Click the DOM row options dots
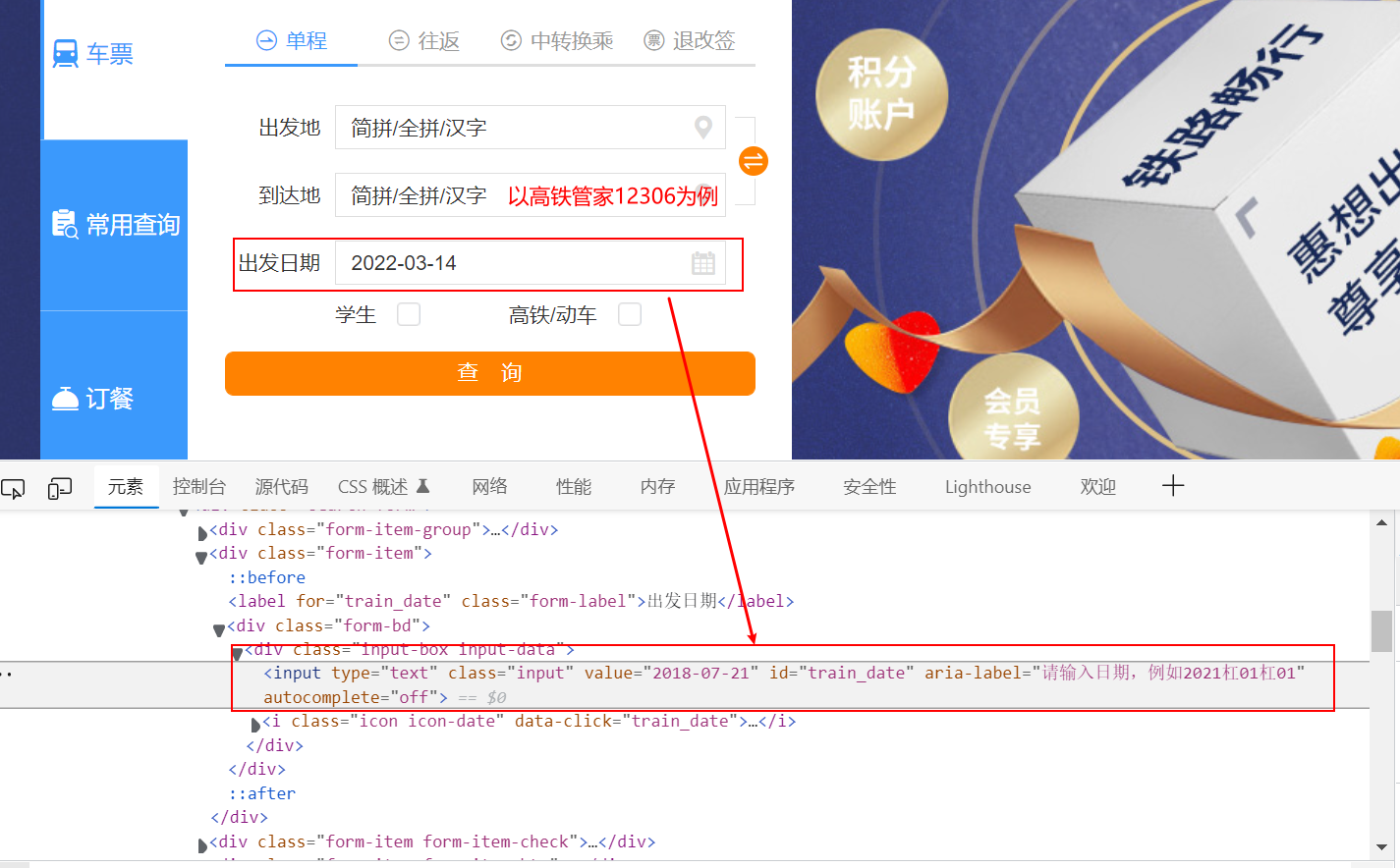Screen dimensions: 1400x868 6,675
